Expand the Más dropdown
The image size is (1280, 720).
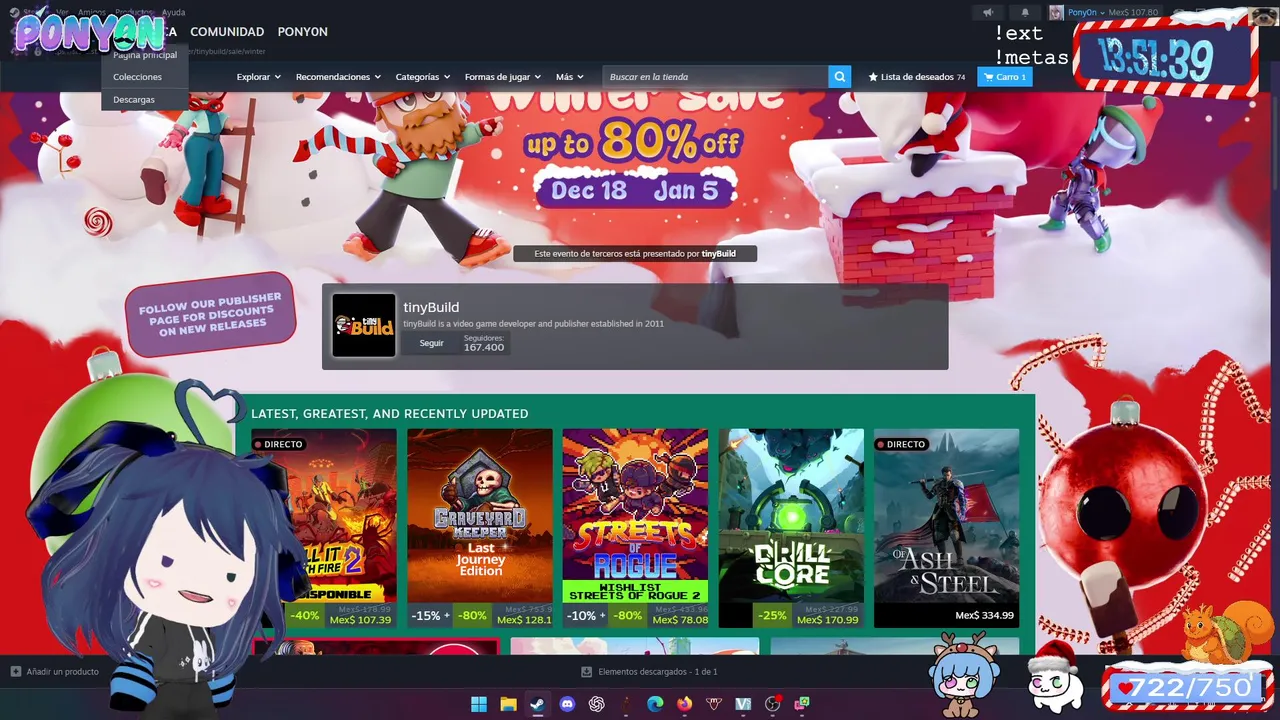[x=570, y=77]
